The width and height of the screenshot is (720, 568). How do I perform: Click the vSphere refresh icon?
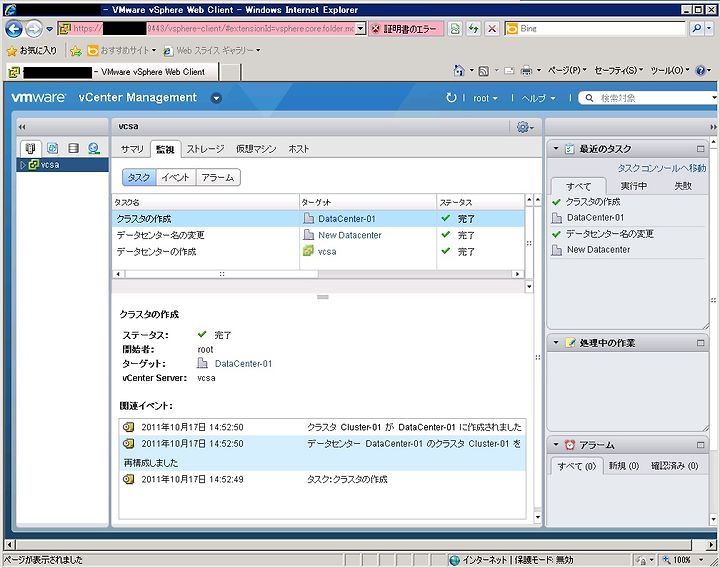click(x=451, y=97)
